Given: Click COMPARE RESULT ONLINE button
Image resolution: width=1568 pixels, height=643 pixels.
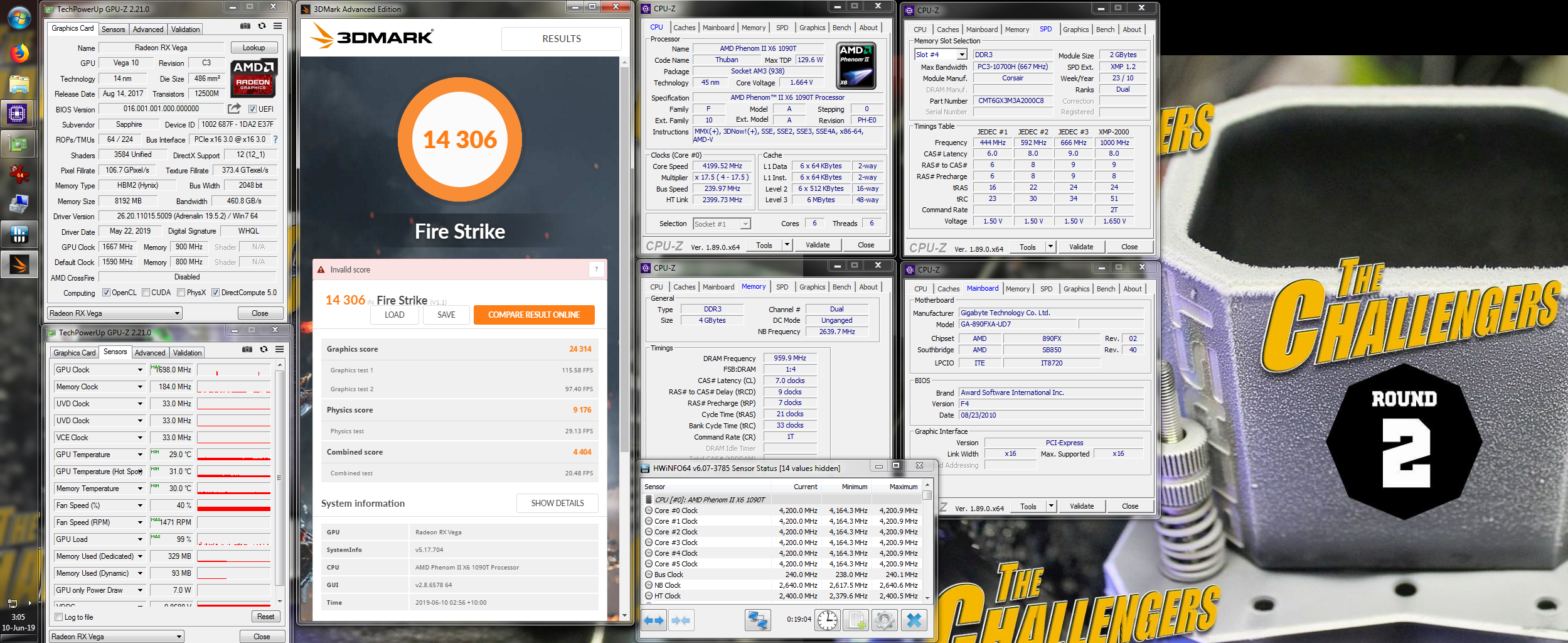Looking at the screenshot, I should 534,315.
